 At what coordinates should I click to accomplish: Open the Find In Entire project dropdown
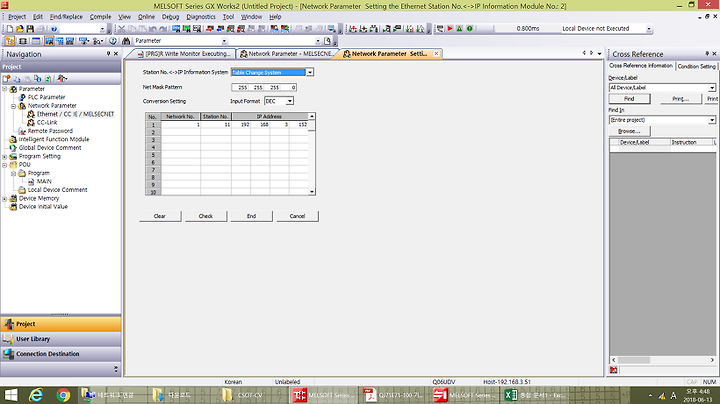712,120
